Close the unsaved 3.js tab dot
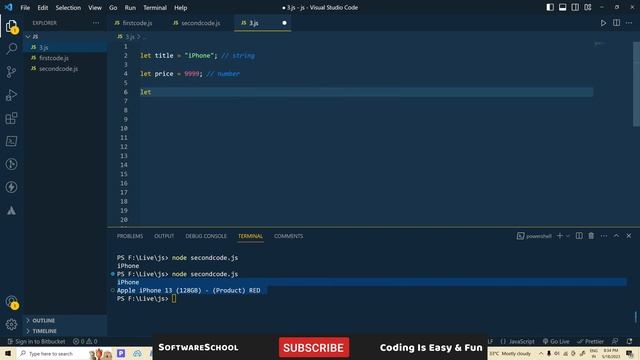 coord(284,23)
